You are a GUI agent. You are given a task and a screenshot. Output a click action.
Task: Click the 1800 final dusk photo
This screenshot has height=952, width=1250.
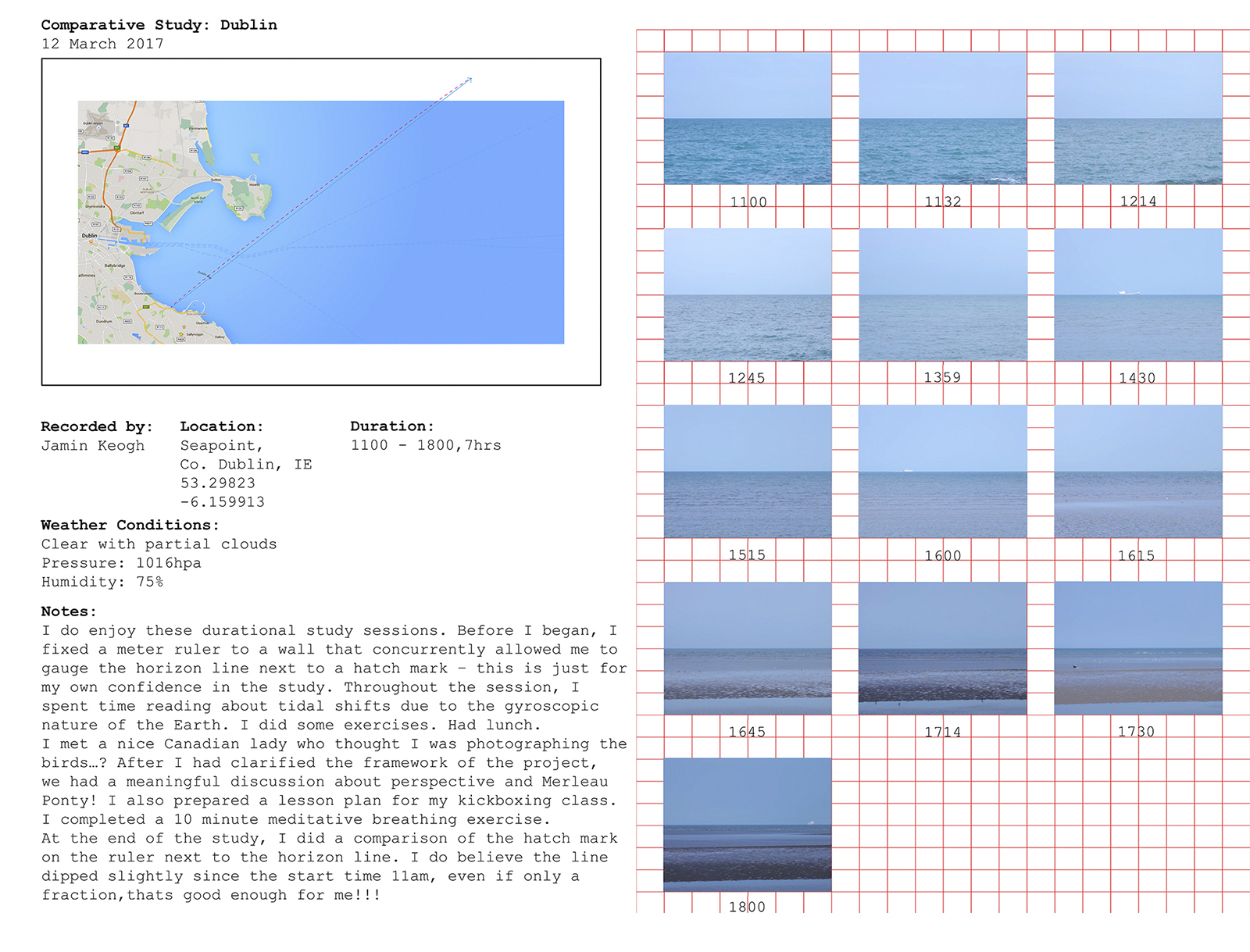[748, 825]
